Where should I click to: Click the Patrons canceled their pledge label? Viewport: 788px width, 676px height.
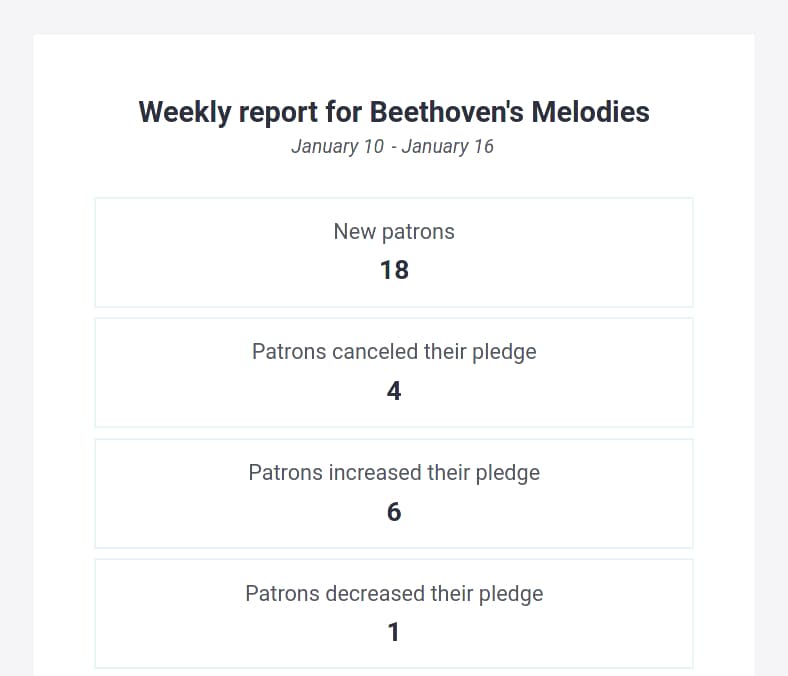pyautogui.click(x=394, y=352)
